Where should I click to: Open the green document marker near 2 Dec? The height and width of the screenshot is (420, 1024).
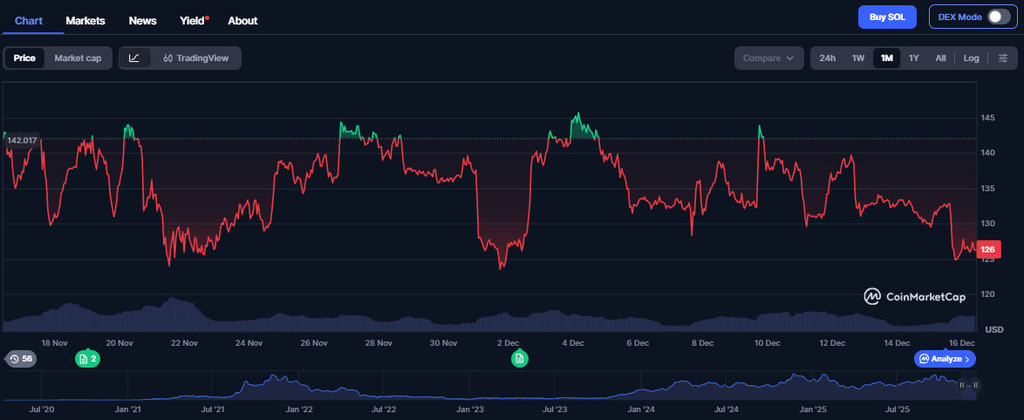click(519, 358)
